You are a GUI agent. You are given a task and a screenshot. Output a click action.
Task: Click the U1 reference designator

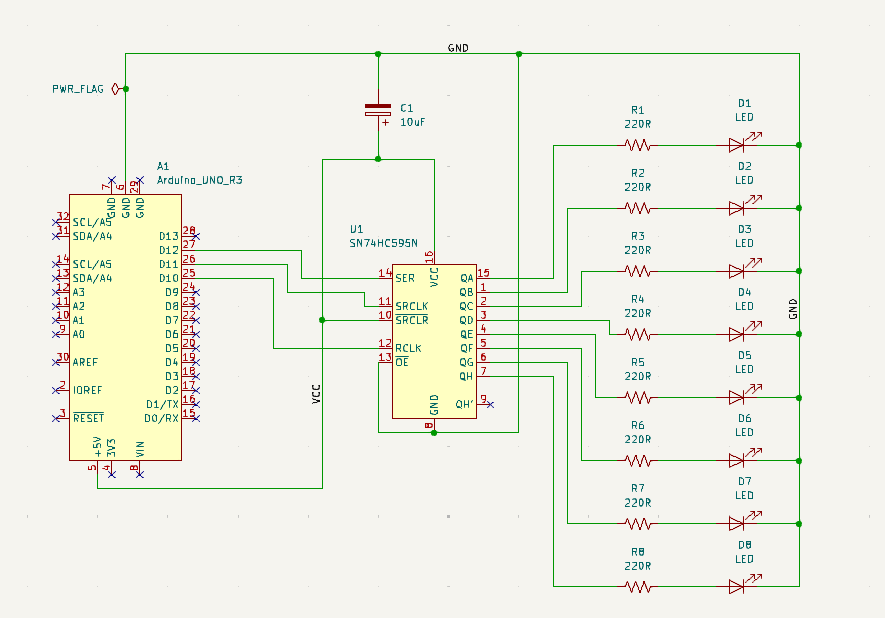tap(356, 229)
